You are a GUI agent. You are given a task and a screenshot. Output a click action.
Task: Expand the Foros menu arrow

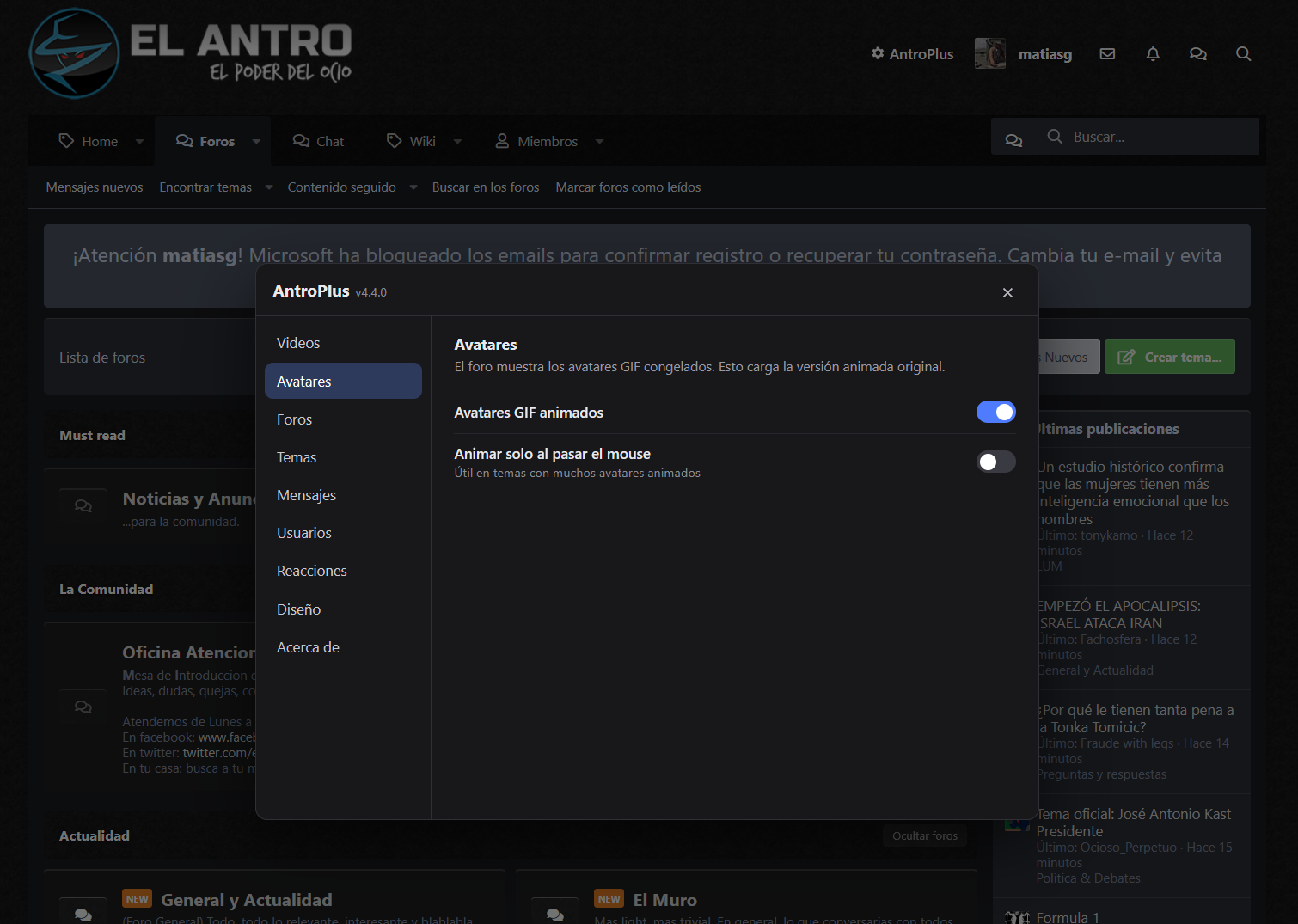(256, 141)
